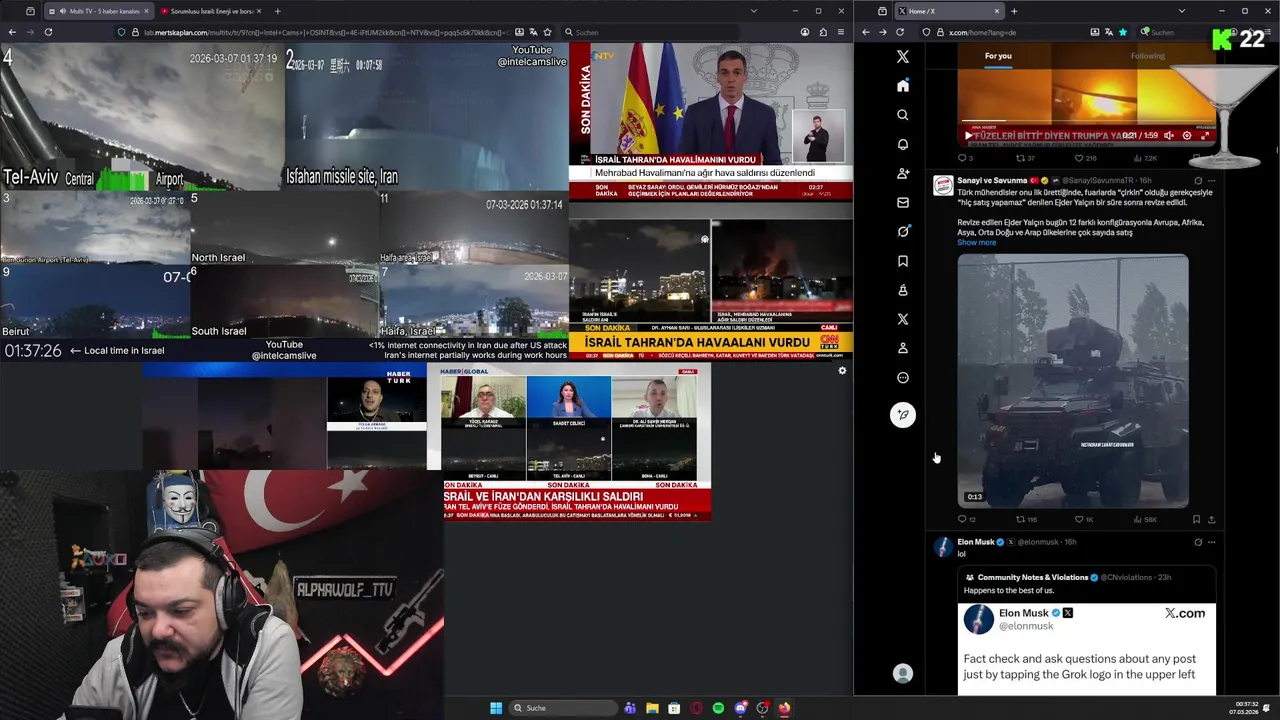The height and width of the screenshot is (720, 1280).
Task: Open Notifications bell in X sidebar
Action: [x=902, y=144]
